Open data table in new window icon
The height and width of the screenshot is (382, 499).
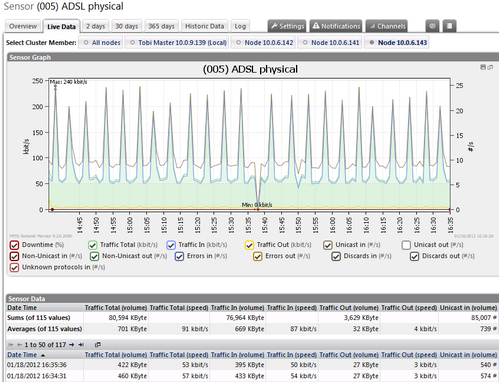tap(98, 345)
